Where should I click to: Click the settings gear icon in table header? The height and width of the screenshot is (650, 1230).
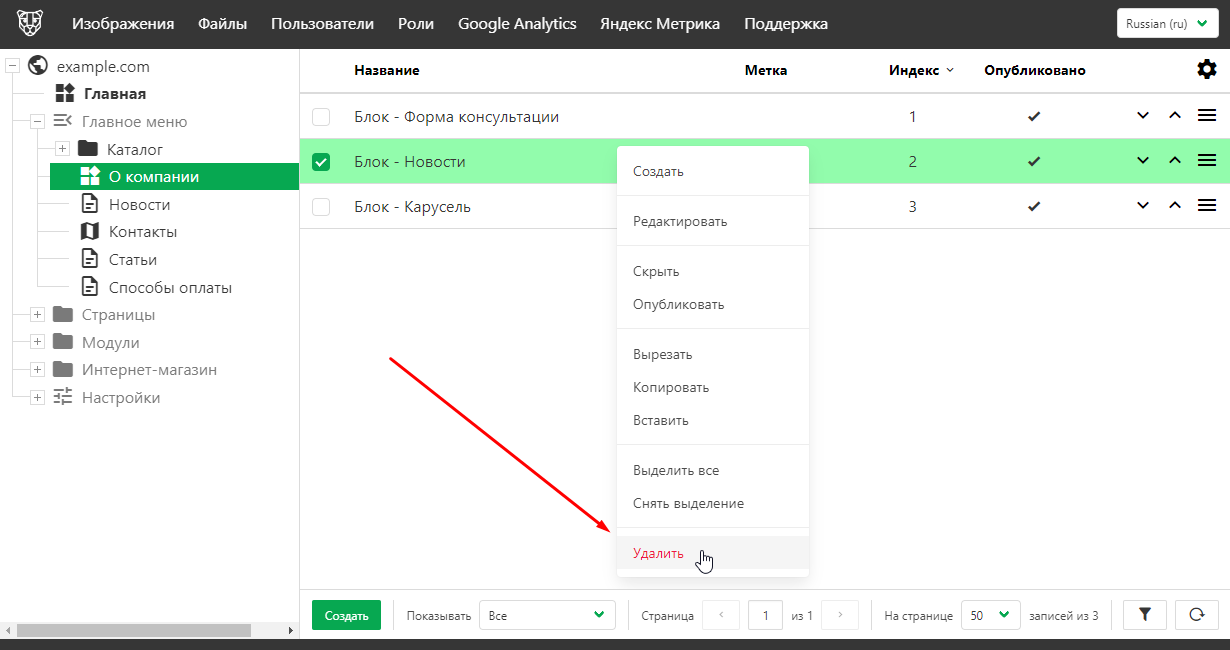[x=1207, y=69]
